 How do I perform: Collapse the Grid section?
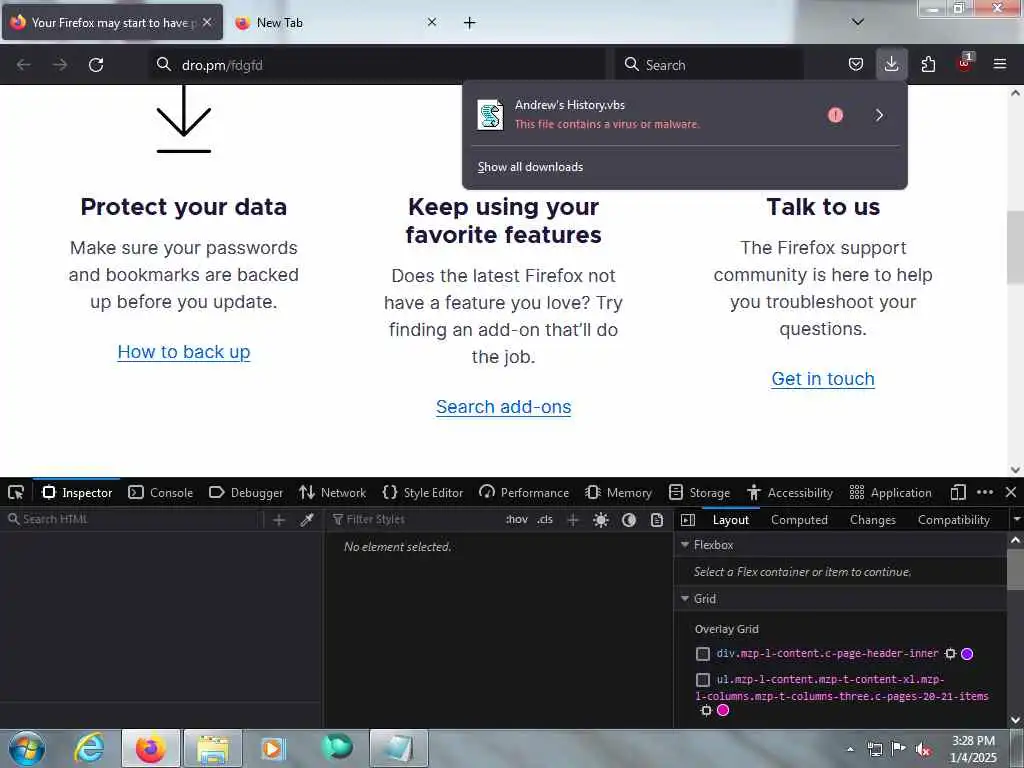click(685, 599)
